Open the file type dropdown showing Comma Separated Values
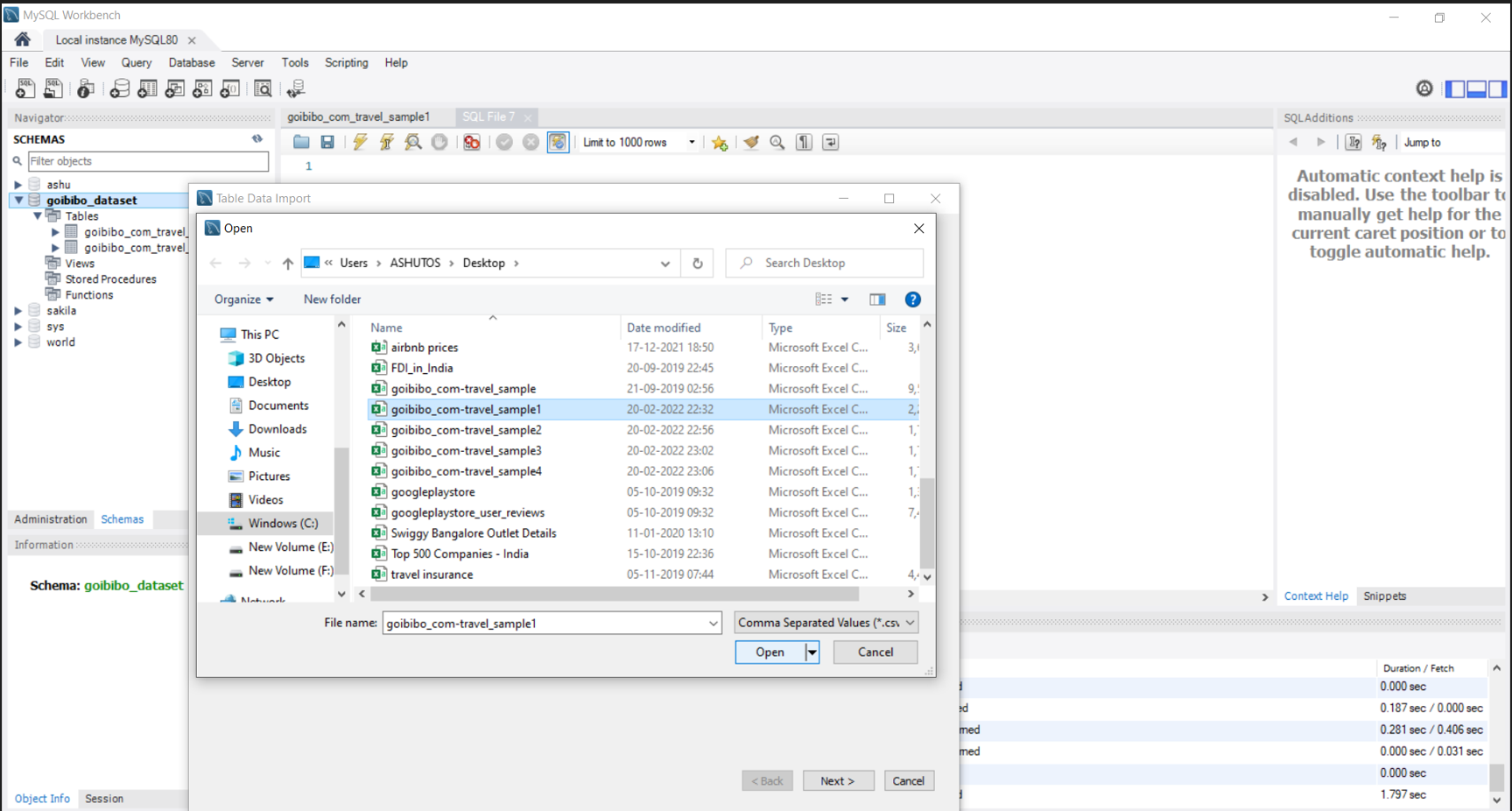 pos(824,622)
